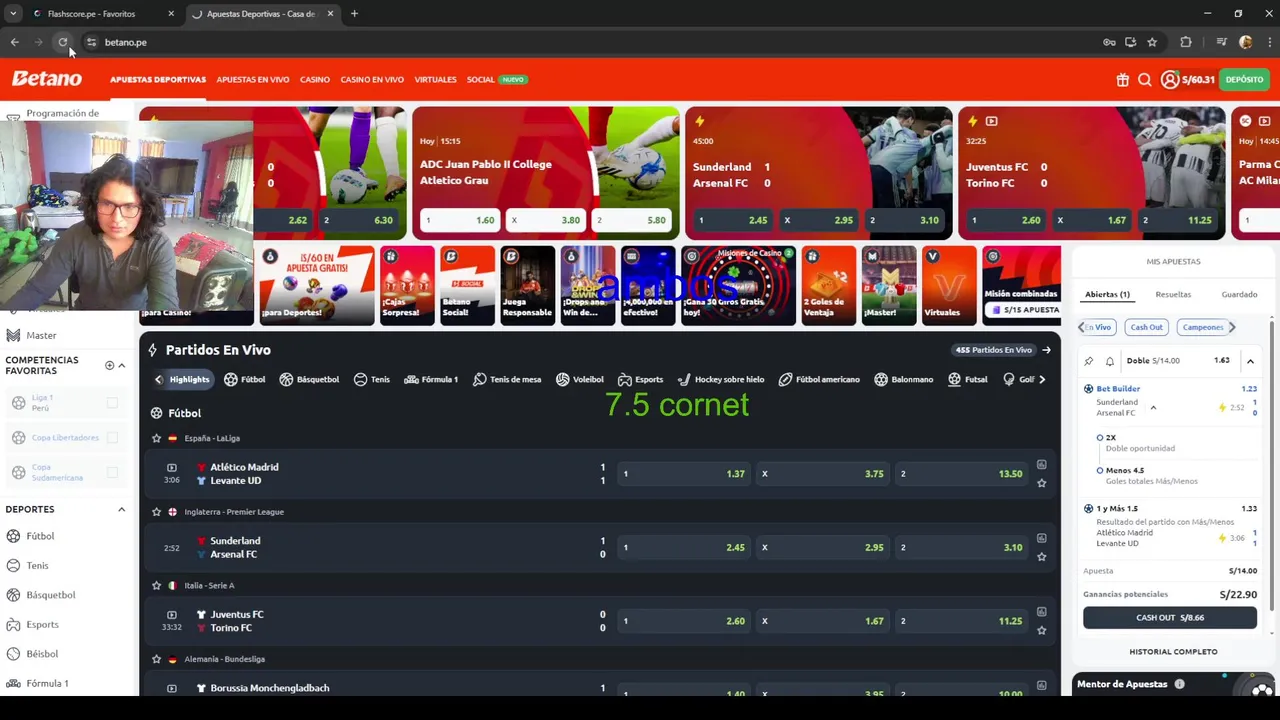Go to all 455 Partidos En Vivo arrow
This screenshot has width=1280, height=720.
[1046, 350]
